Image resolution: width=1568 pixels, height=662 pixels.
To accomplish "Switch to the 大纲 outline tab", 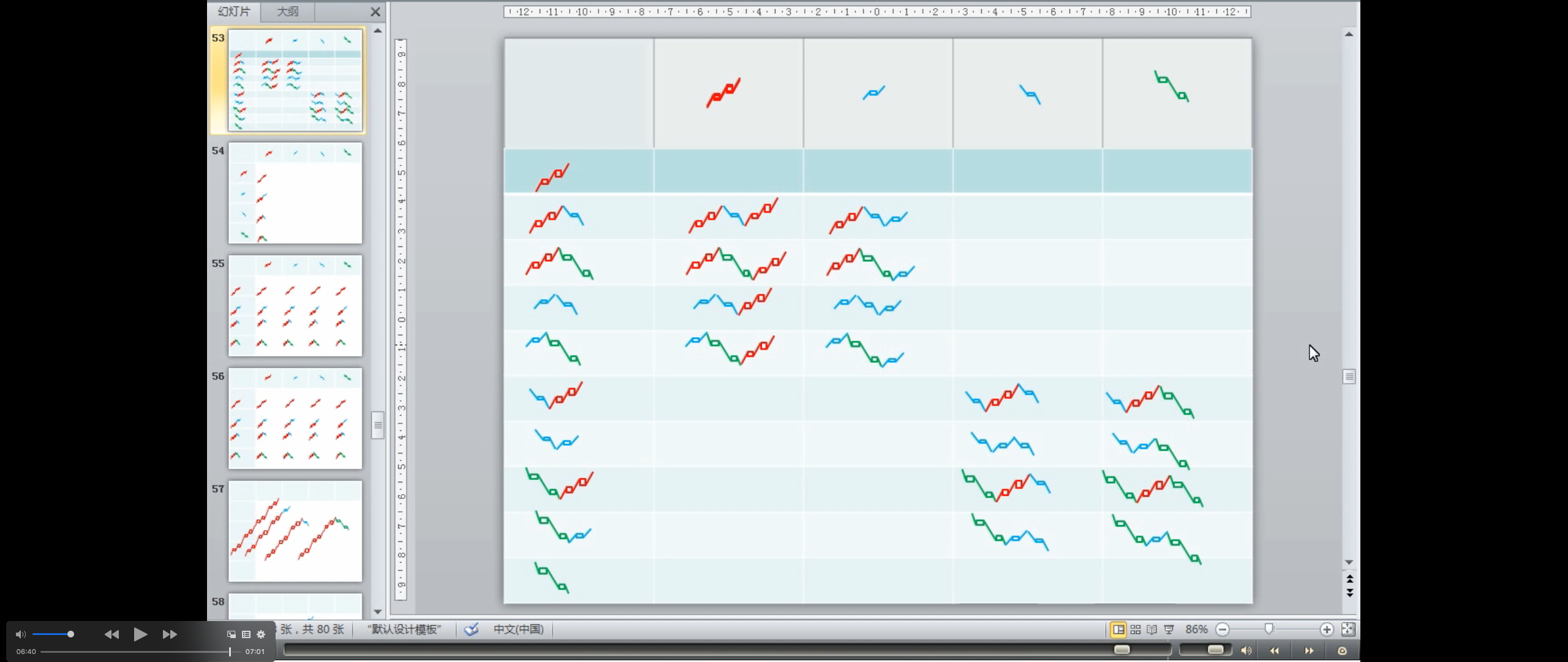I will pyautogui.click(x=287, y=12).
